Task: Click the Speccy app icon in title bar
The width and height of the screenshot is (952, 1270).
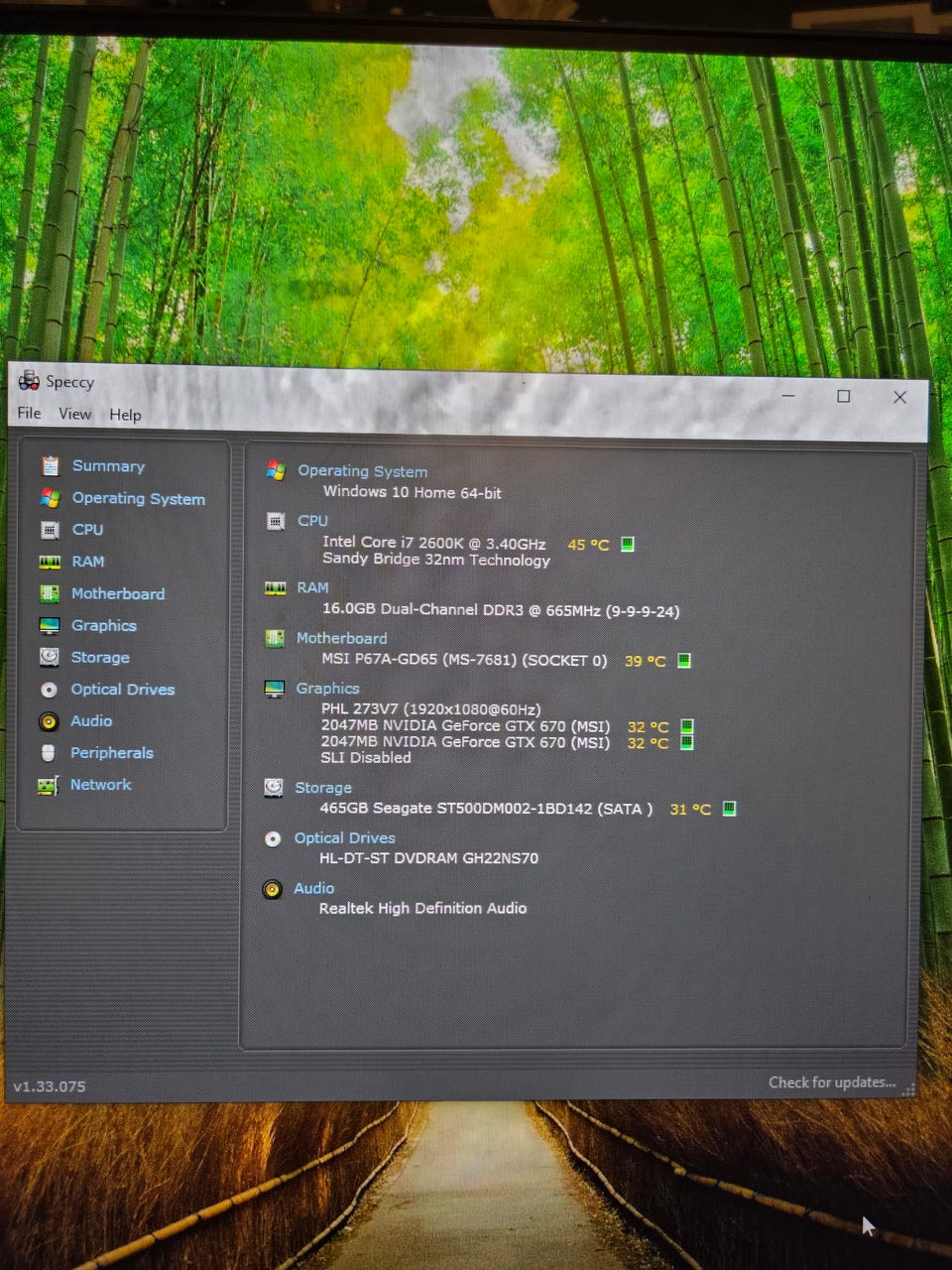Action: coord(29,380)
